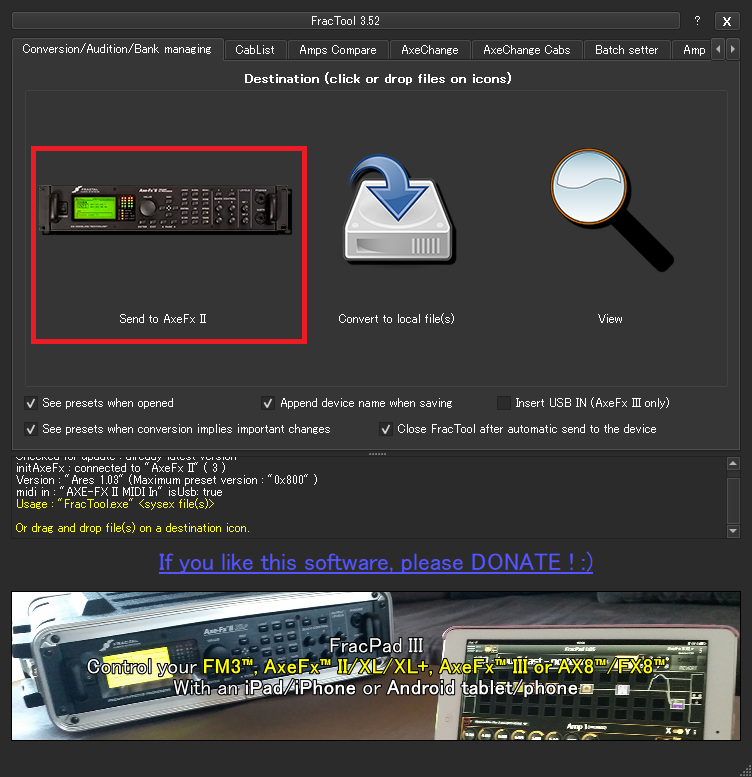Click the donate link
Viewport: 752px width, 777px height.
[376, 562]
